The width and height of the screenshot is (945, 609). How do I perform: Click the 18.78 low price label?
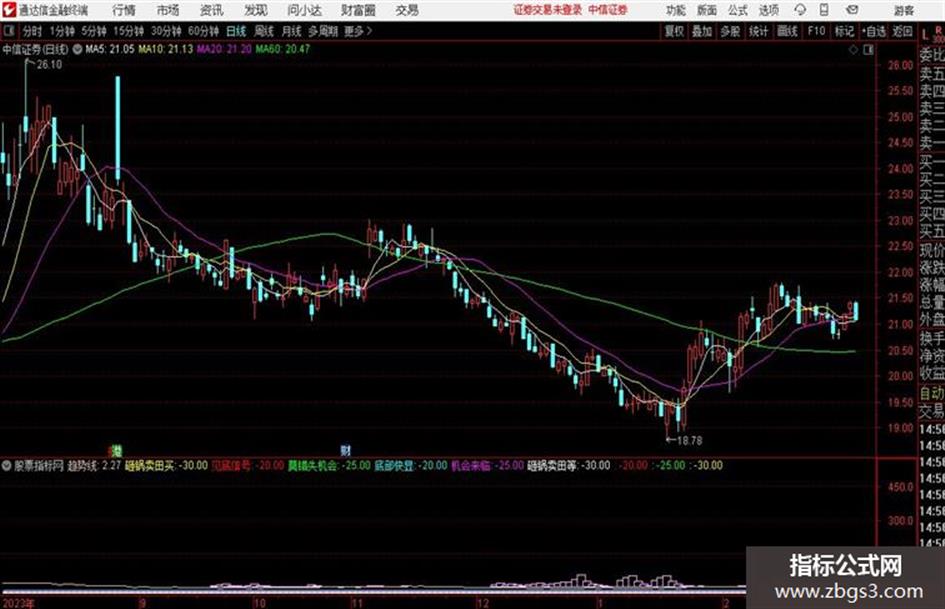coord(689,441)
